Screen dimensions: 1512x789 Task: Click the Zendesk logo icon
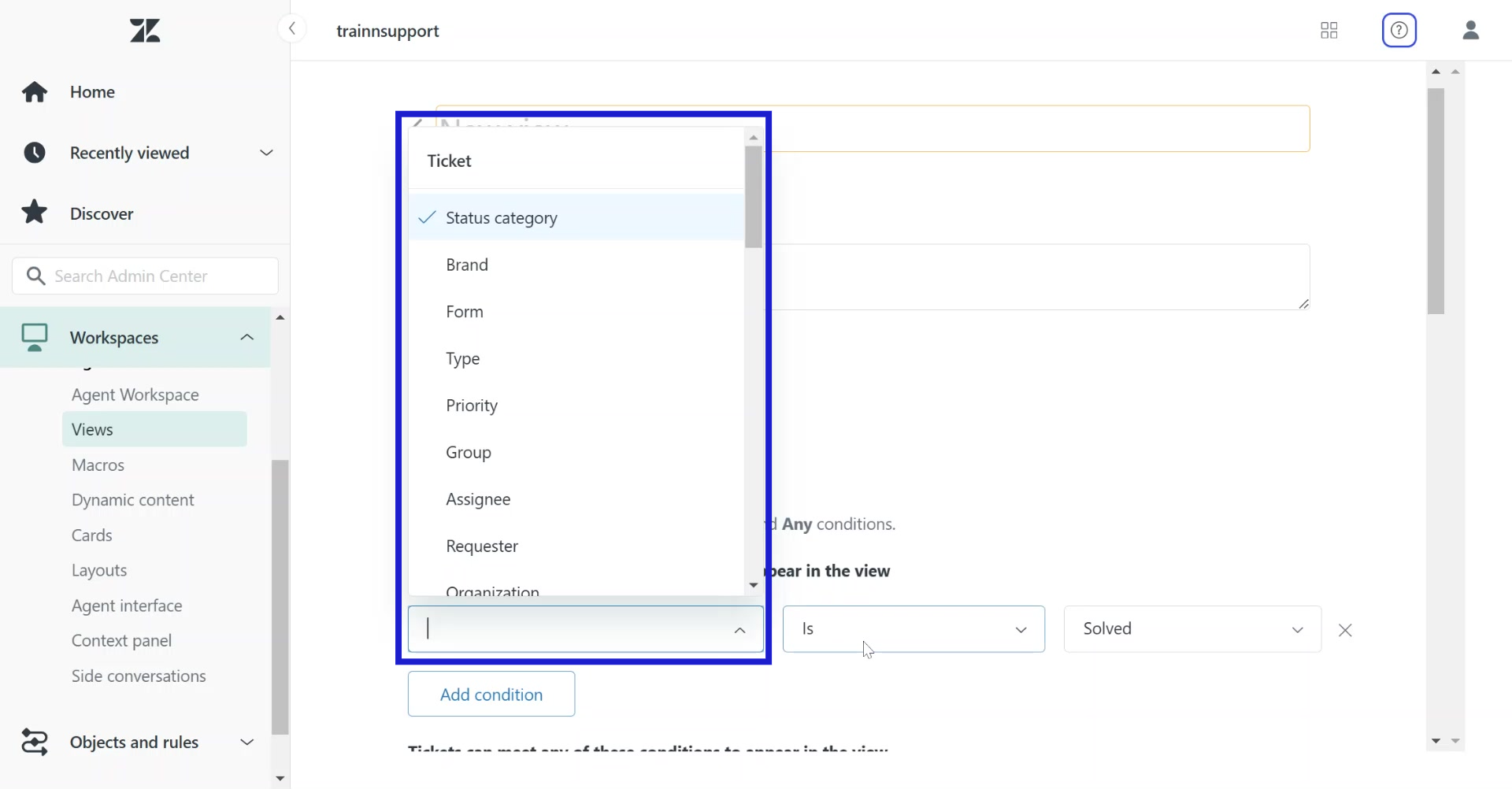tap(145, 31)
